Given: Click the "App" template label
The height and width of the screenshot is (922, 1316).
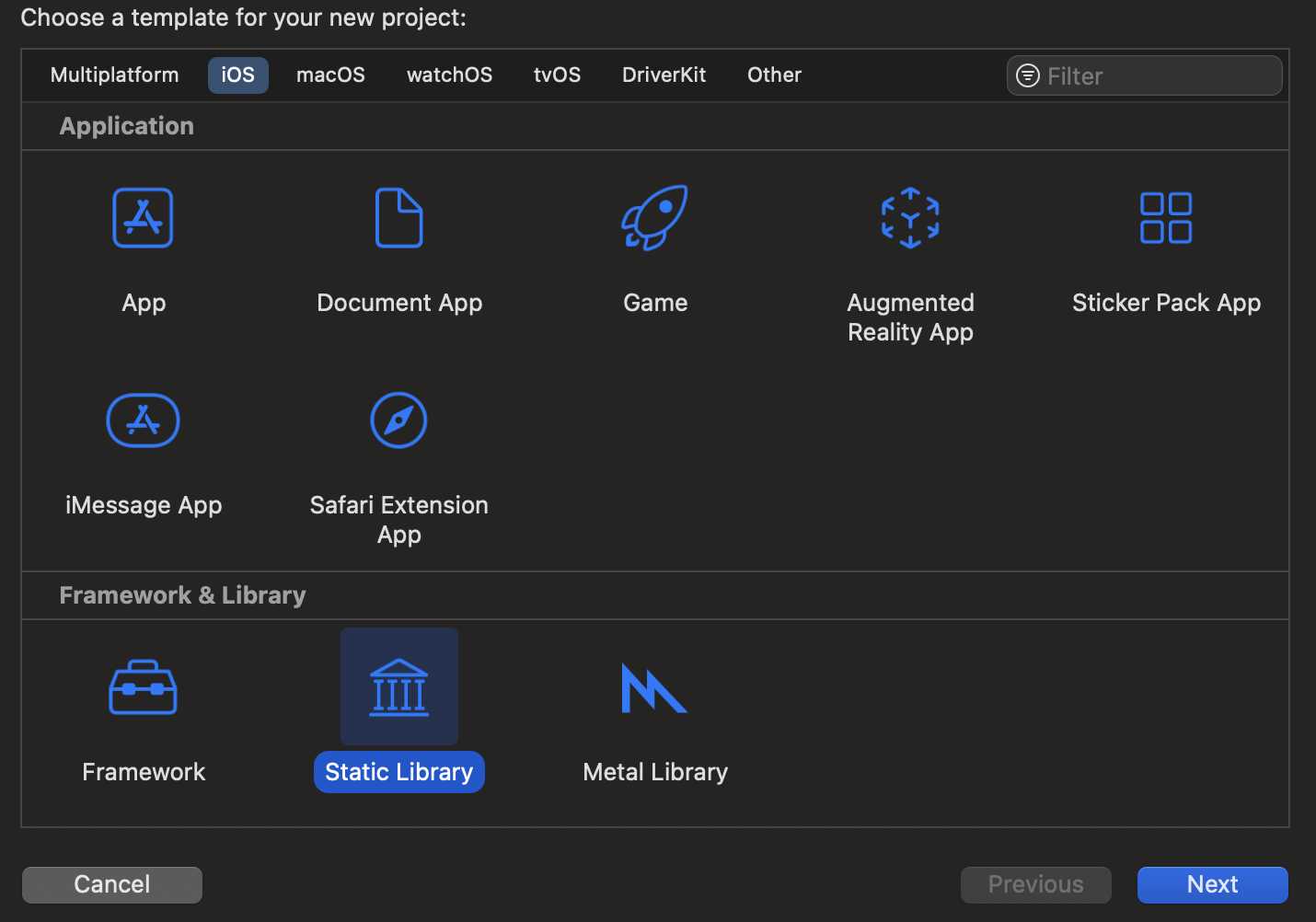Looking at the screenshot, I should (144, 304).
